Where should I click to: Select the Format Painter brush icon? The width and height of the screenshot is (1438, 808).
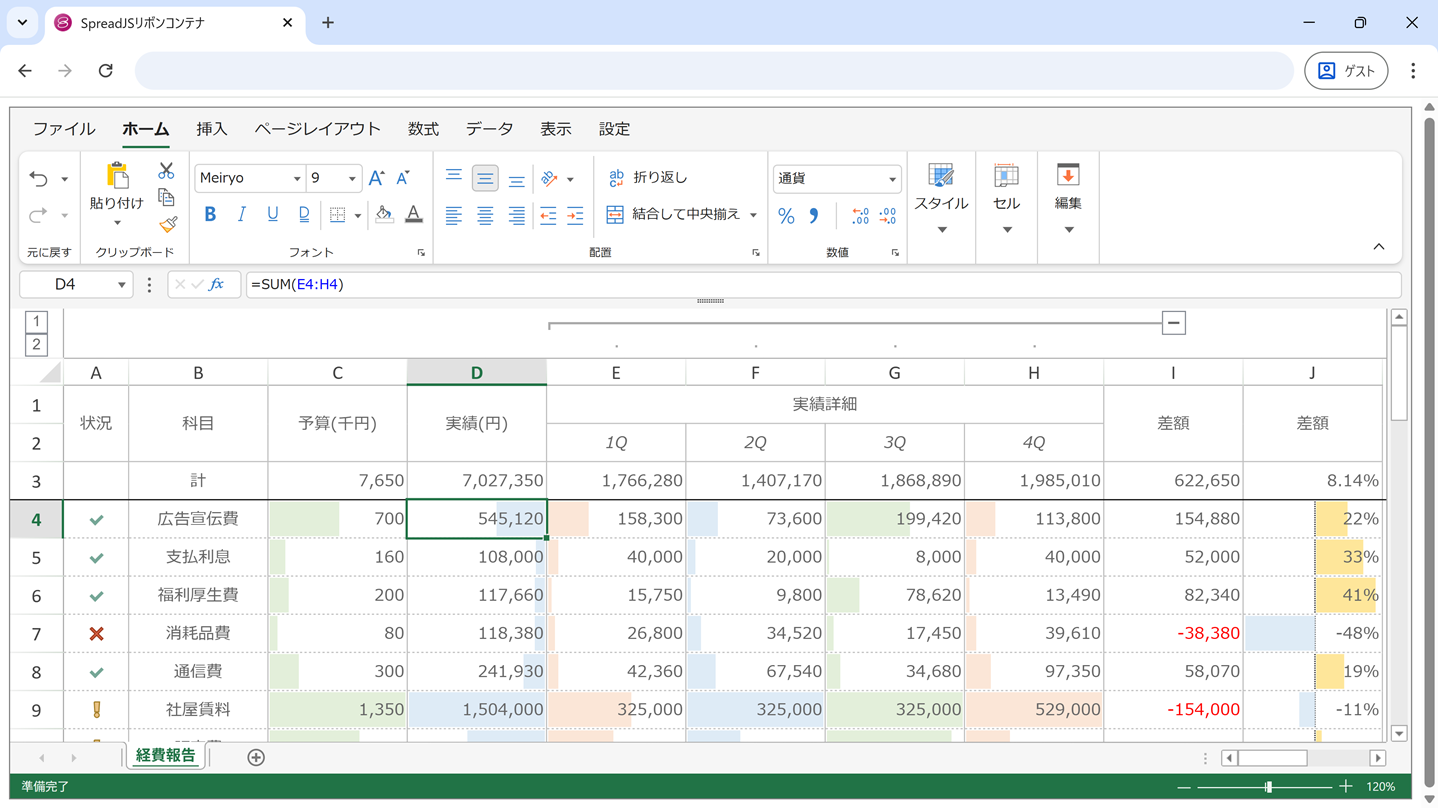click(166, 225)
